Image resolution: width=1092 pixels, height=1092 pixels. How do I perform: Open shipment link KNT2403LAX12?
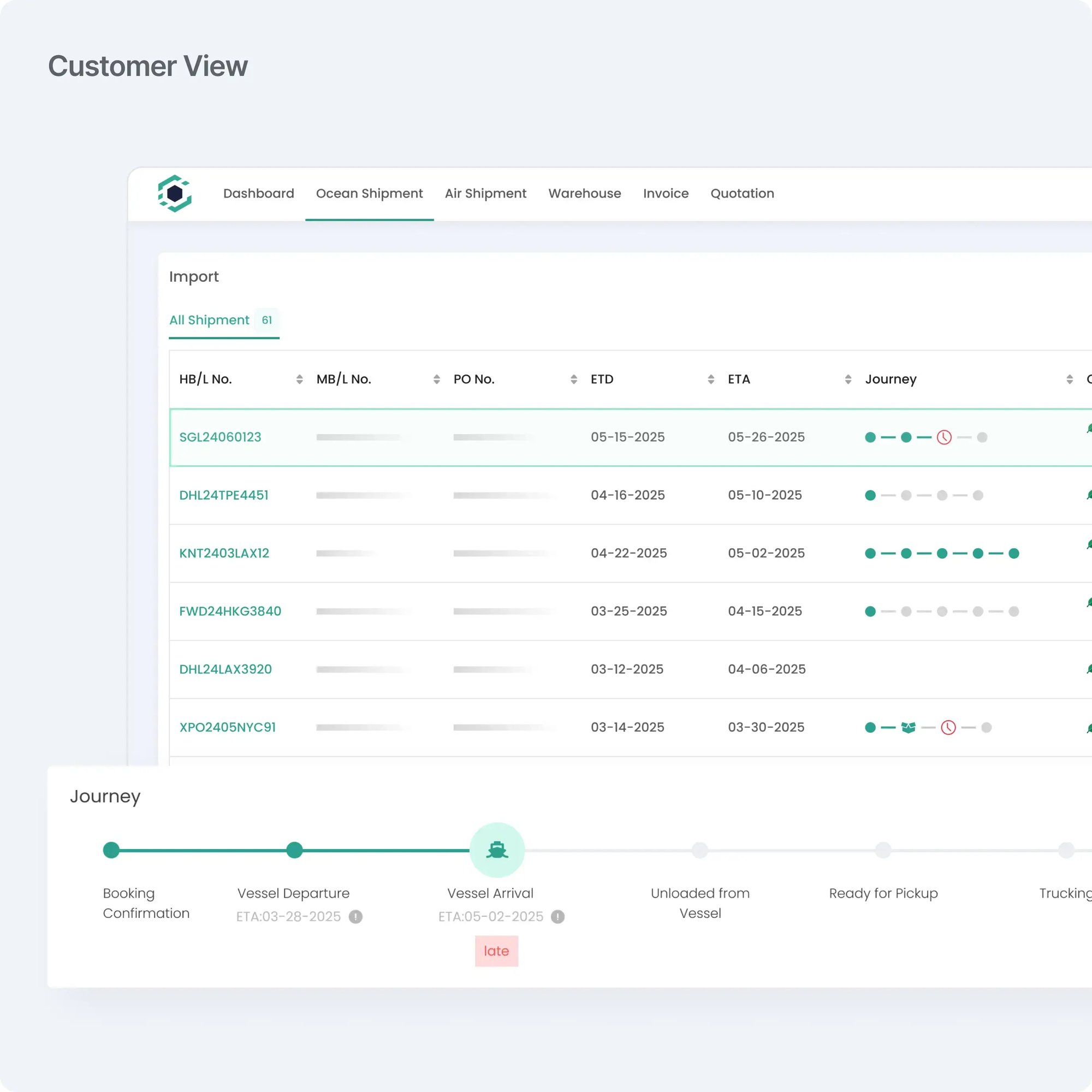224,553
